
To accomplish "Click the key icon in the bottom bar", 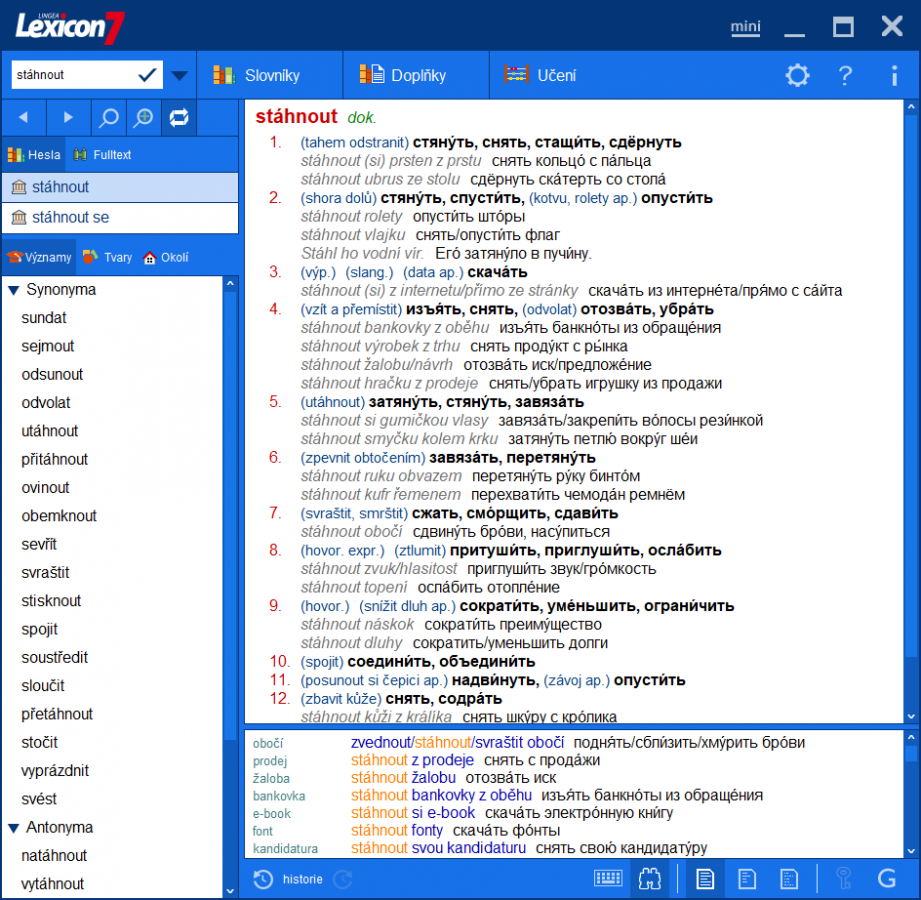I will point(843,879).
